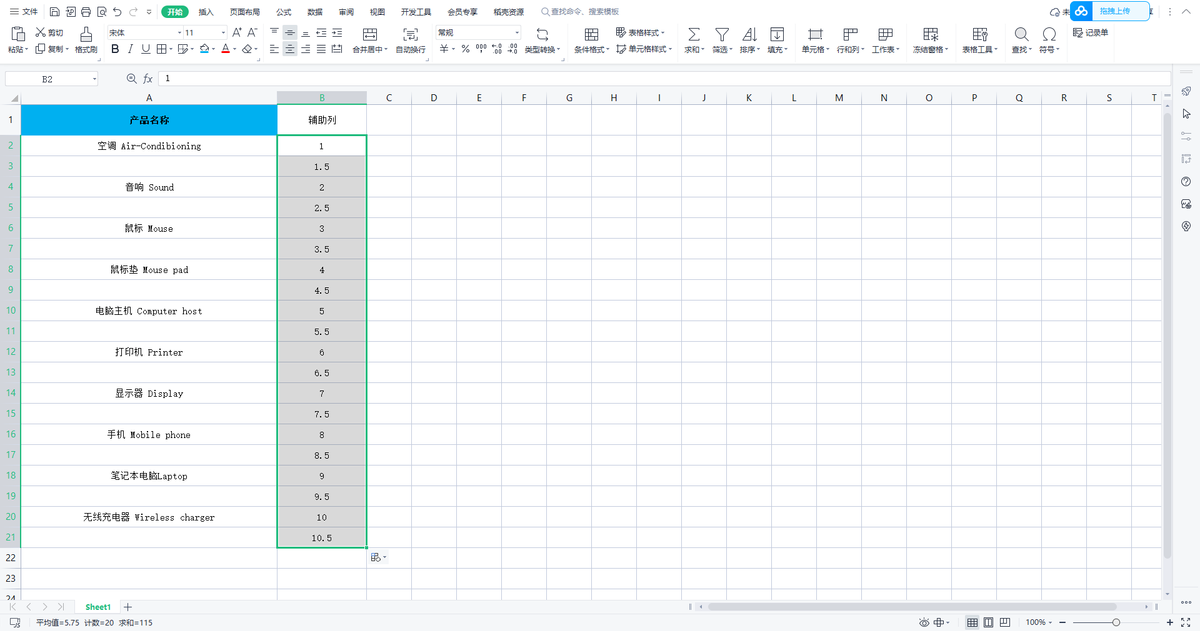The width and height of the screenshot is (1200, 631).
Task: Toggle Underline formatting
Action: click(x=145, y=48)
